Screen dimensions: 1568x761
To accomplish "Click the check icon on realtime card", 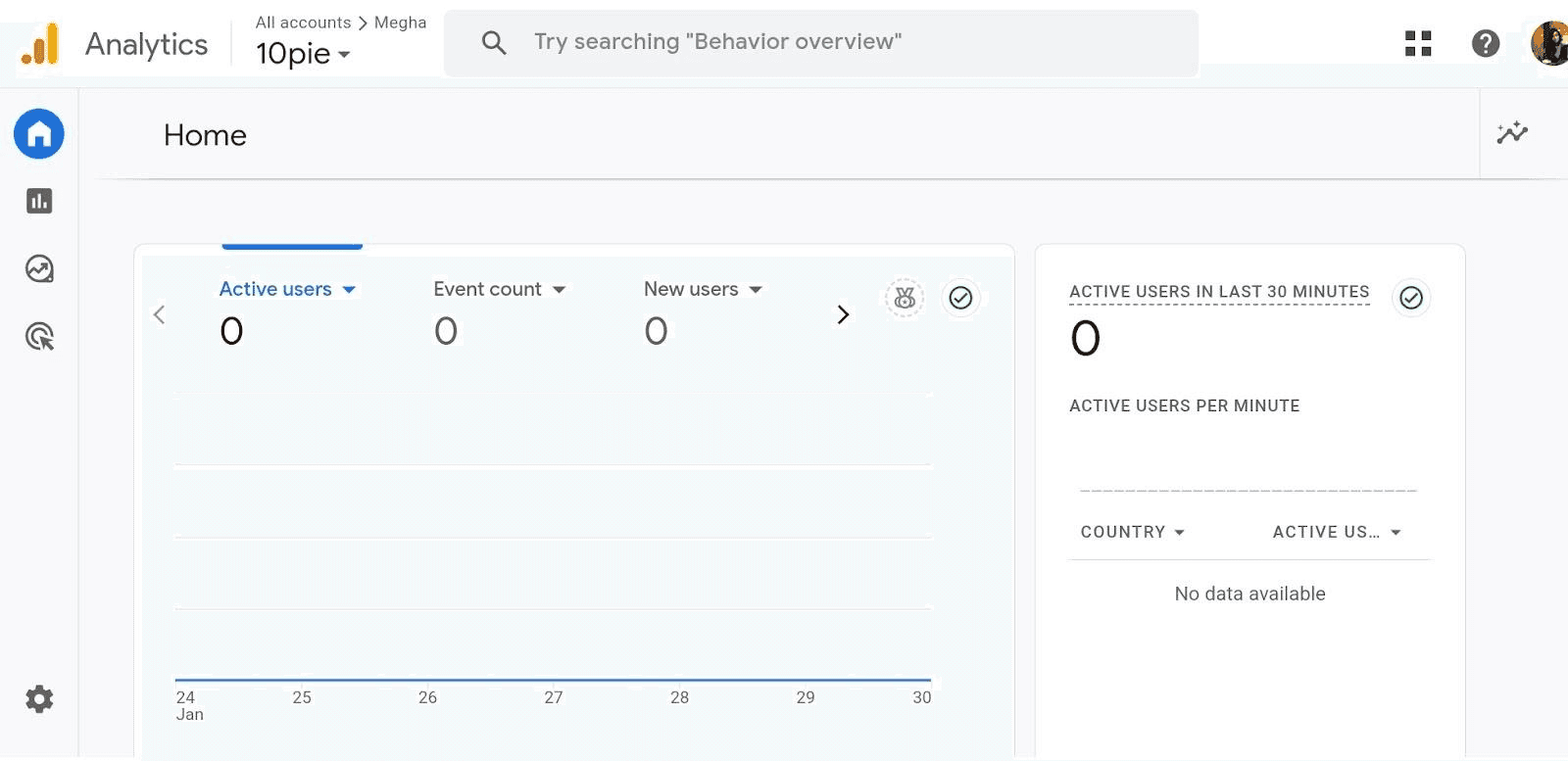I will pos(1411,298).
